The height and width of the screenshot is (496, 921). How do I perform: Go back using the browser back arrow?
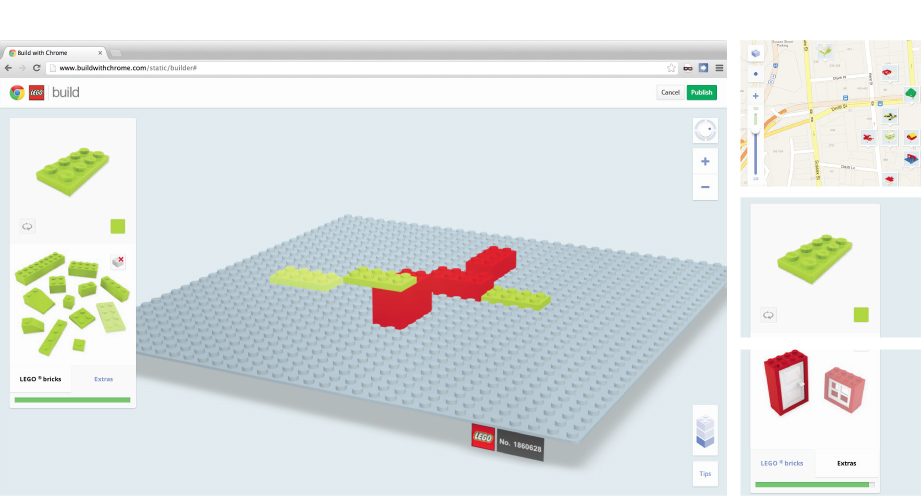pos(8,68)
